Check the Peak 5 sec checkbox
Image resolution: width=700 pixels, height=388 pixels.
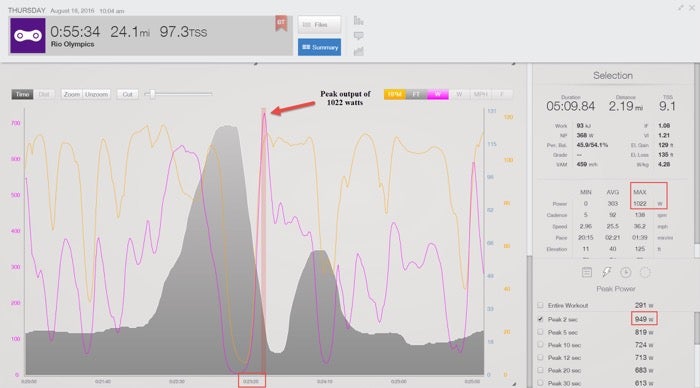540,332
